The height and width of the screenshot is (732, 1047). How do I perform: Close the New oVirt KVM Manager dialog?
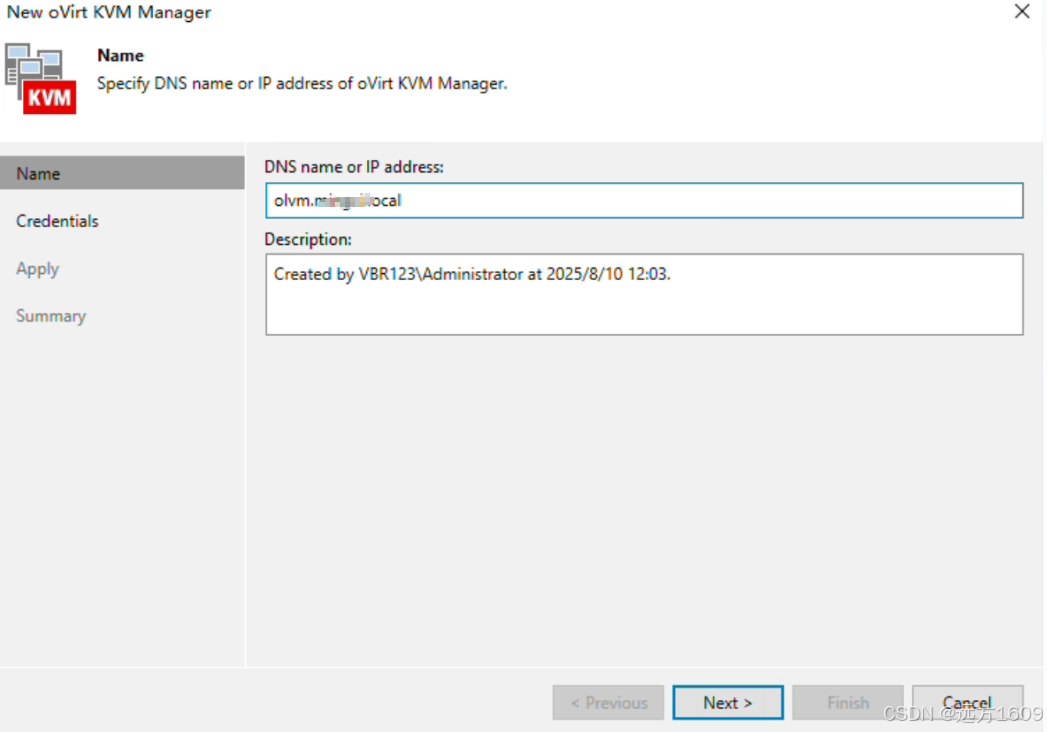click(x=1022, y=11)
